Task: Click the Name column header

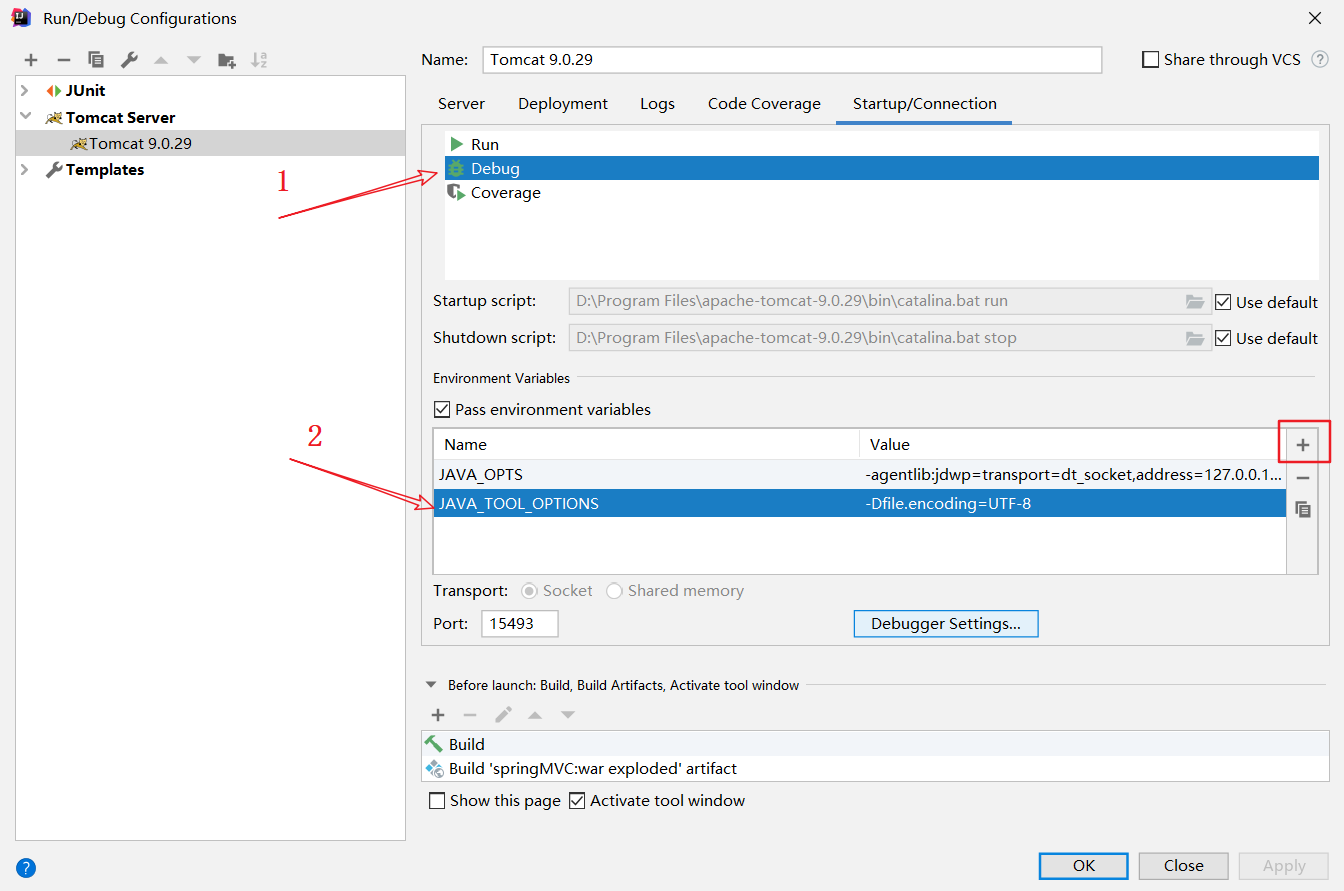Action: coord(646,444)
